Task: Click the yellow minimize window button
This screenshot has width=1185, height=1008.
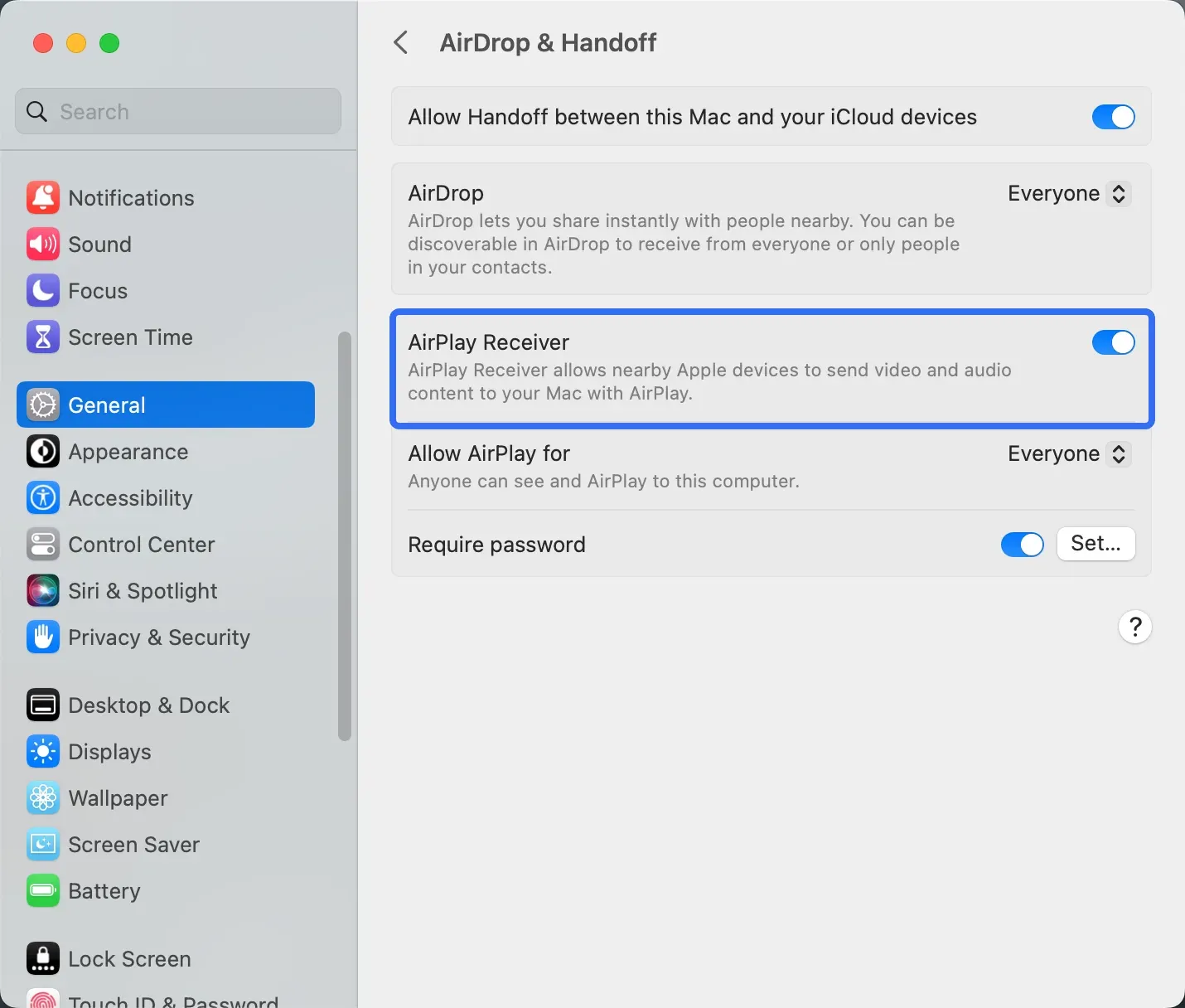Action: [76, 43]
